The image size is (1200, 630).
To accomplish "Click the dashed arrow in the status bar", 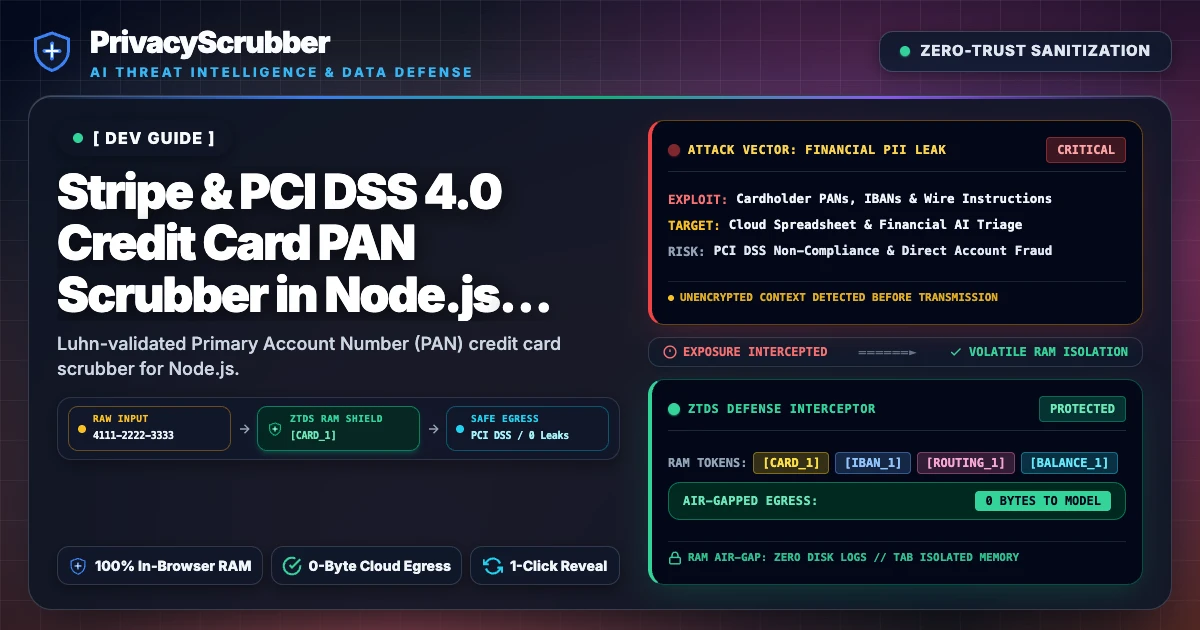I will (887, 352).
